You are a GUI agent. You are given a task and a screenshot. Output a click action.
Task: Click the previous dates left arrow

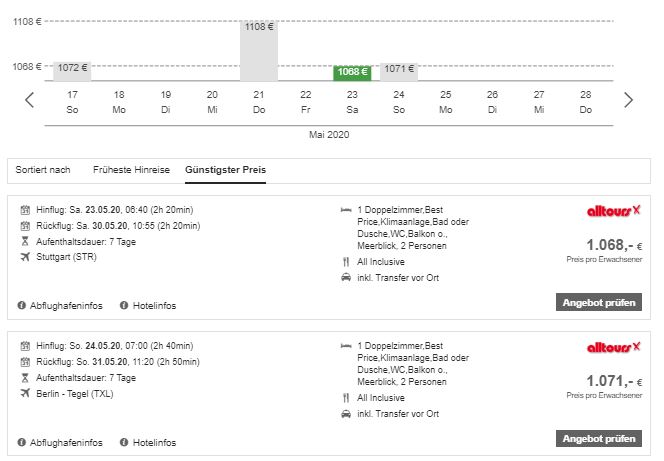30,100
